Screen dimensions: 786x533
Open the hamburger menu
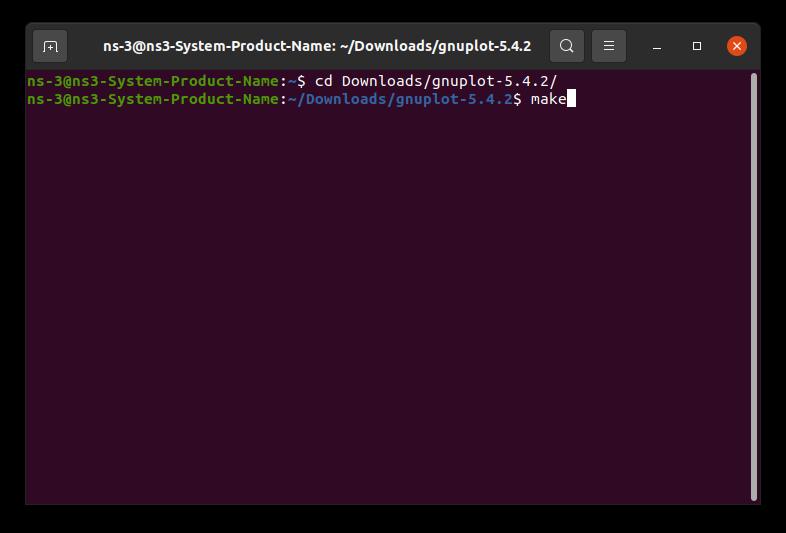pyautogui.click(x=609, y=46)
